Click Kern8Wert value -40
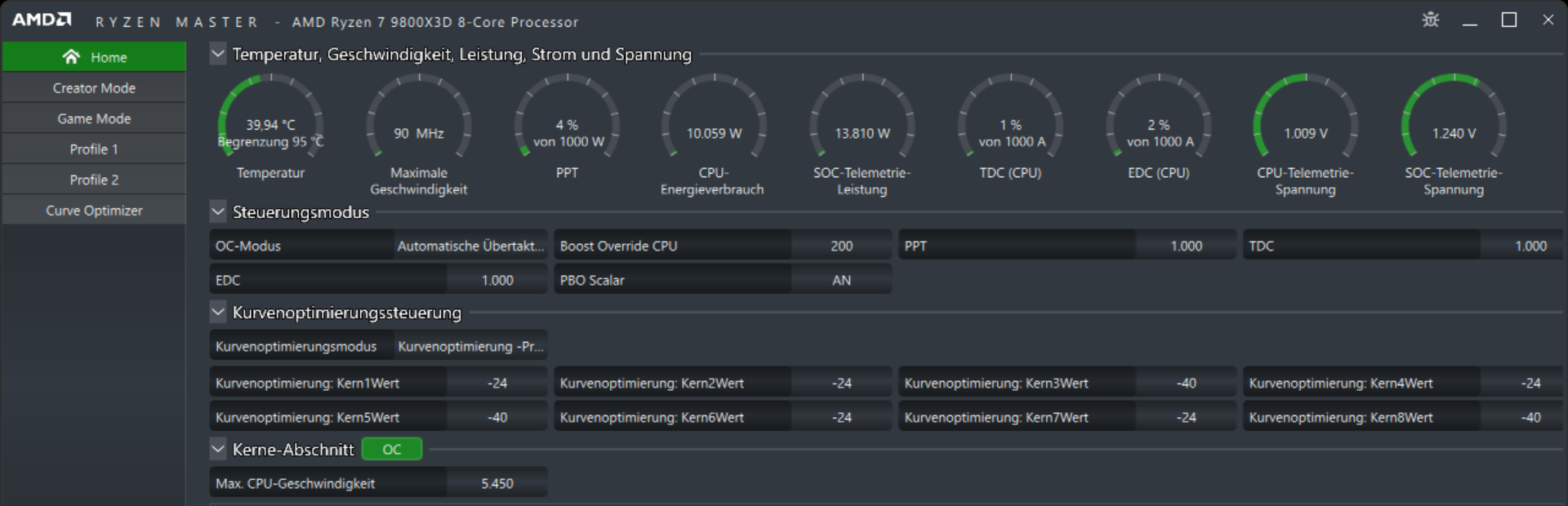The image size is (1568, 506). pyautogui.click(x=1521, y=417)
